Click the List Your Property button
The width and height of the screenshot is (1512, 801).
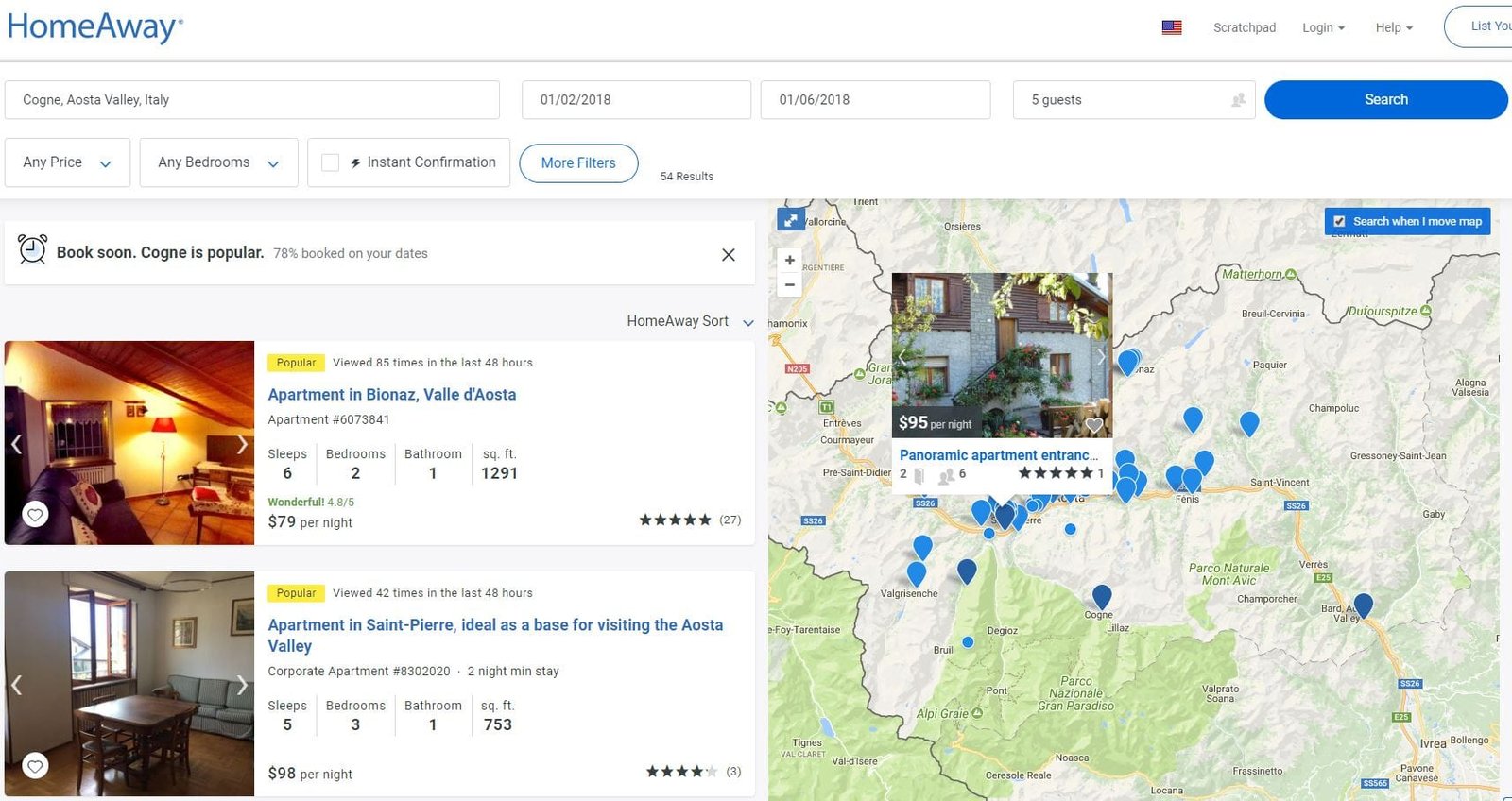coord(1479,26)
